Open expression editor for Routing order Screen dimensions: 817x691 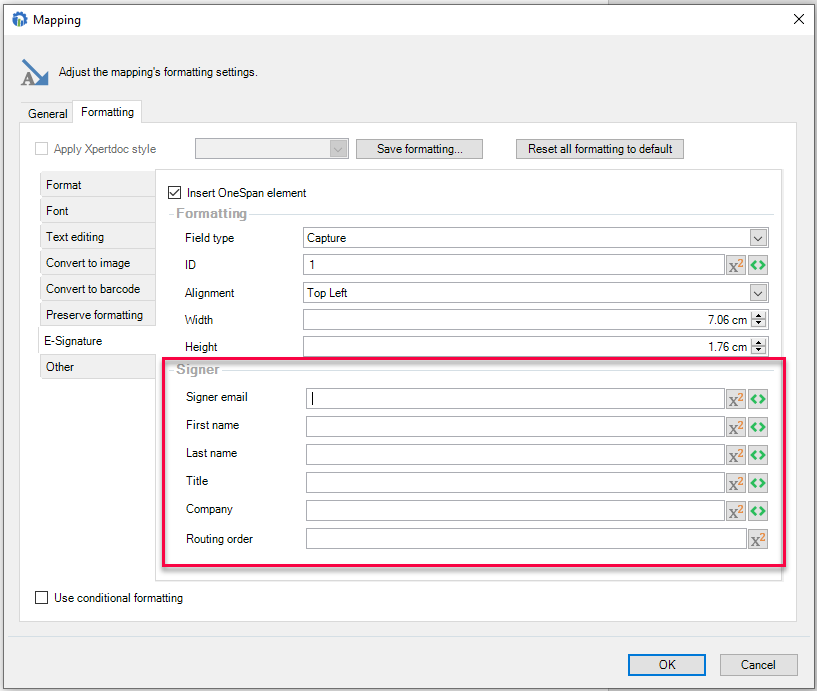tap(758, 539)
